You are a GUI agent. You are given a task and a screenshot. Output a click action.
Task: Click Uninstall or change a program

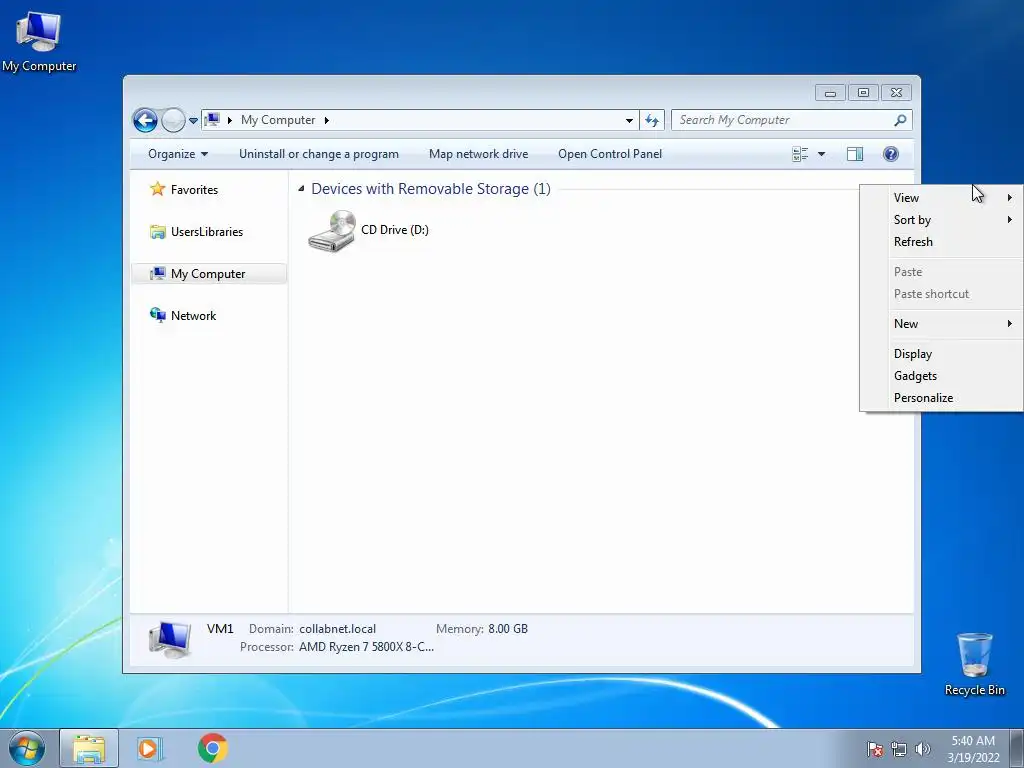coord(319,154)
